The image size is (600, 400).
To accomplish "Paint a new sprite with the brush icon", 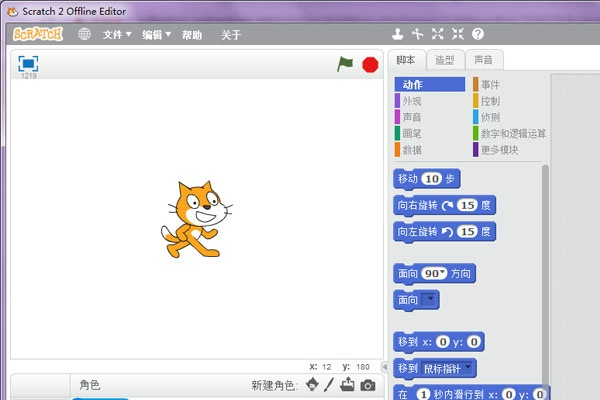I will [329, 385].
